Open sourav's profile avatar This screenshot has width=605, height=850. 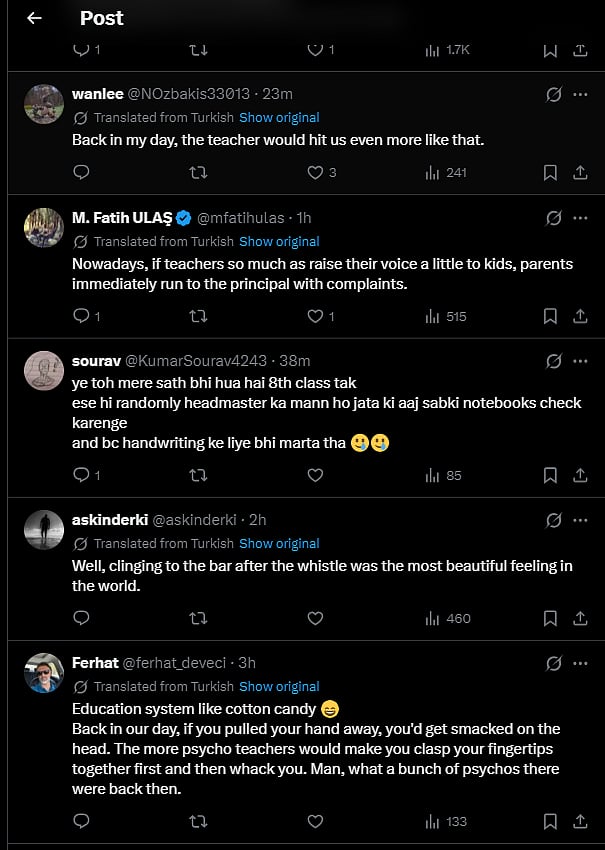44,371
